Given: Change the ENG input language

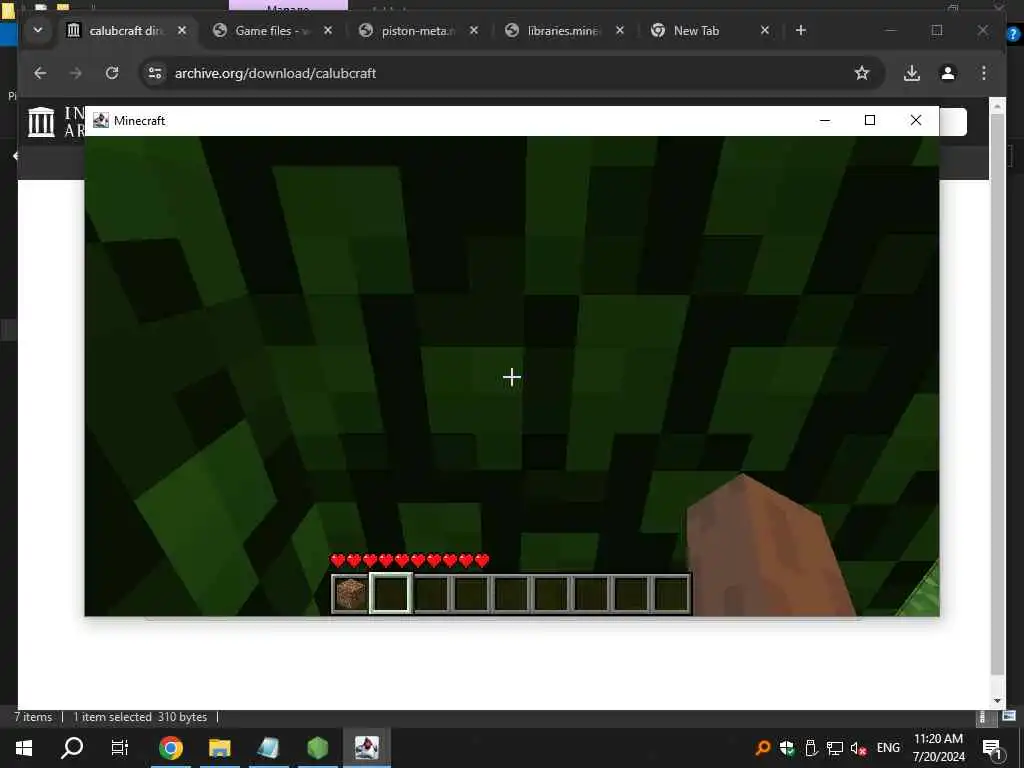Looking at the screenshot, I should pos(888,748).
